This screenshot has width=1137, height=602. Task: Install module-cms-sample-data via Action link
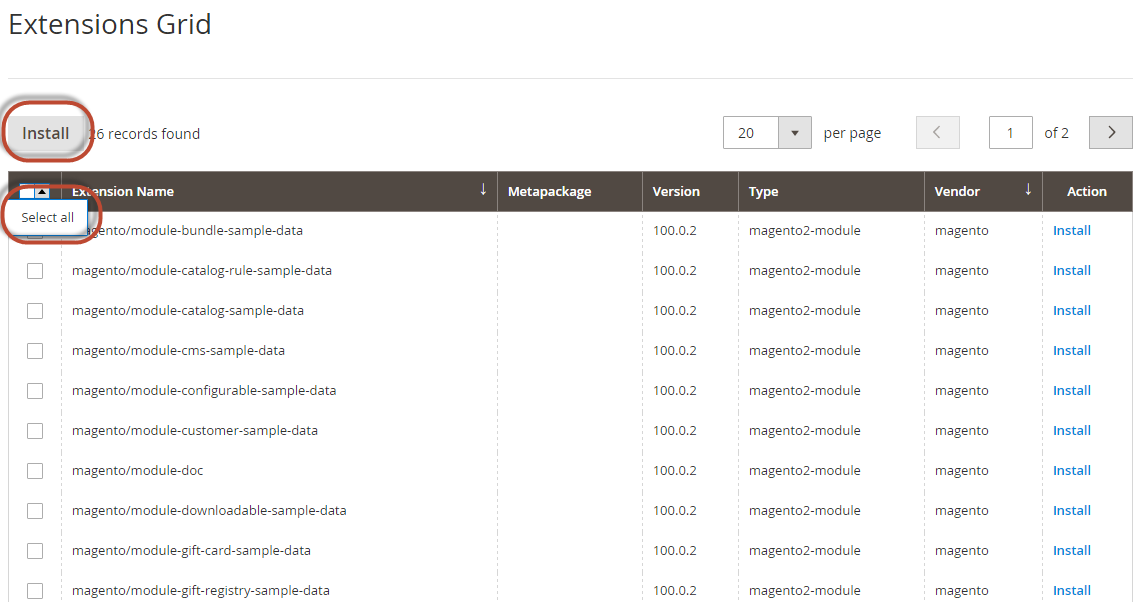(1072, 350)
